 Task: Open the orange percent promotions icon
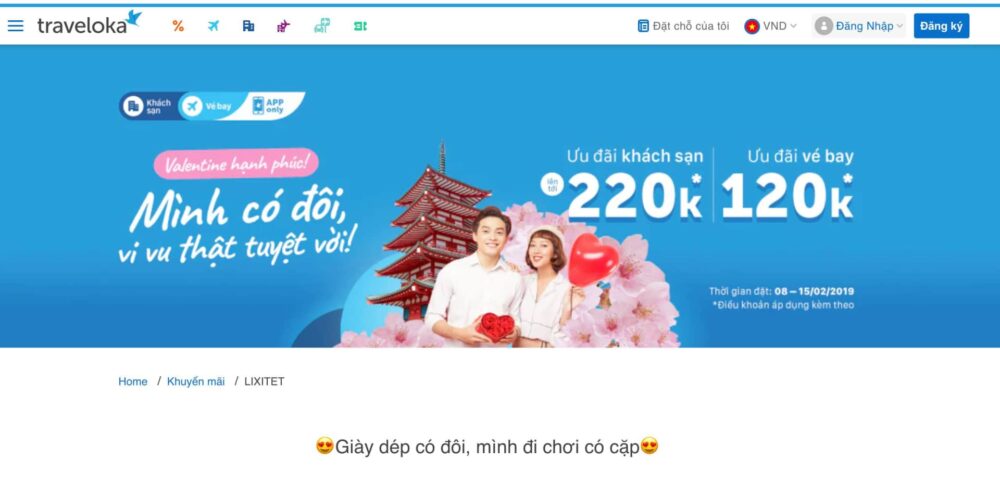pos(178,26)
